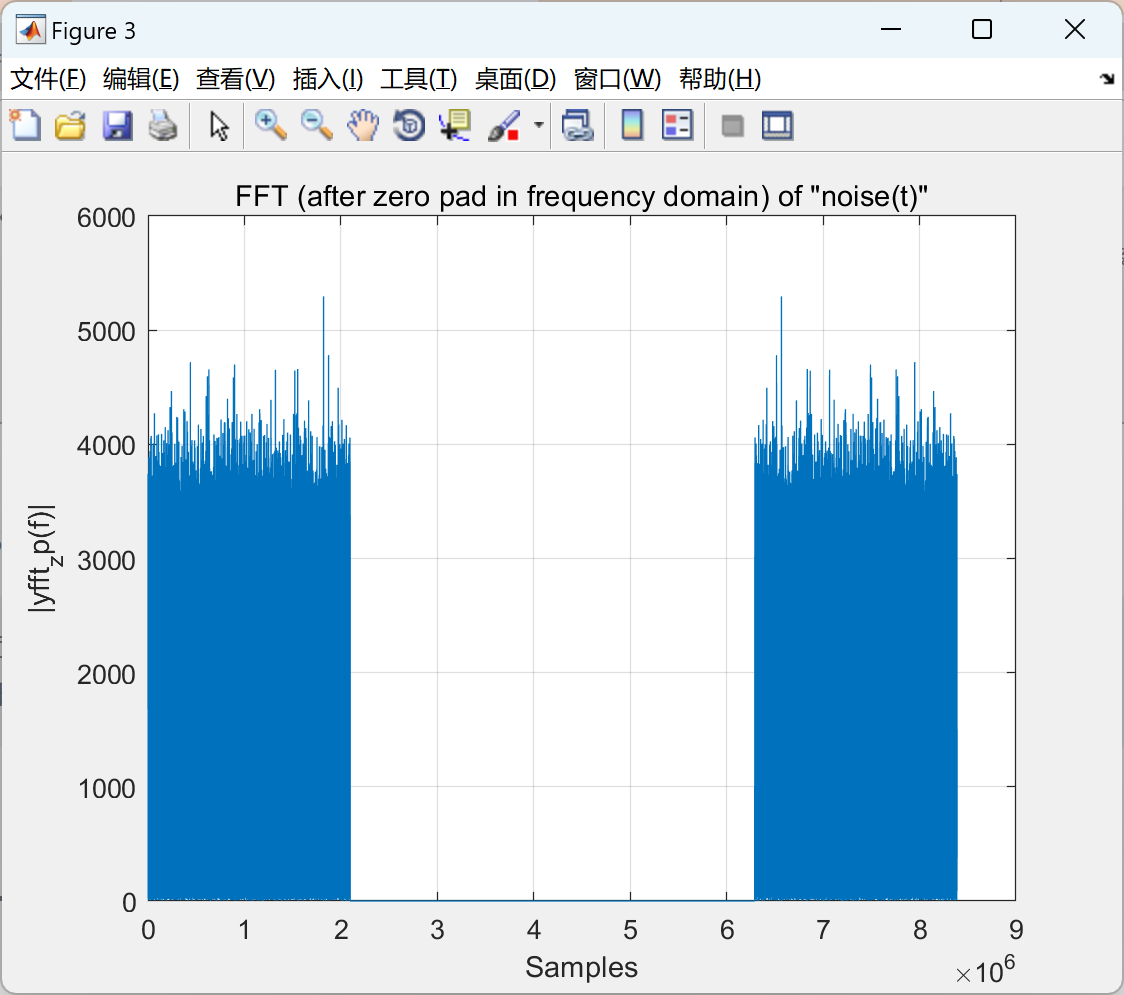Minimize the Figure 3 window
This screenshot has width=1124, height=995.
[x=890, y=29]
